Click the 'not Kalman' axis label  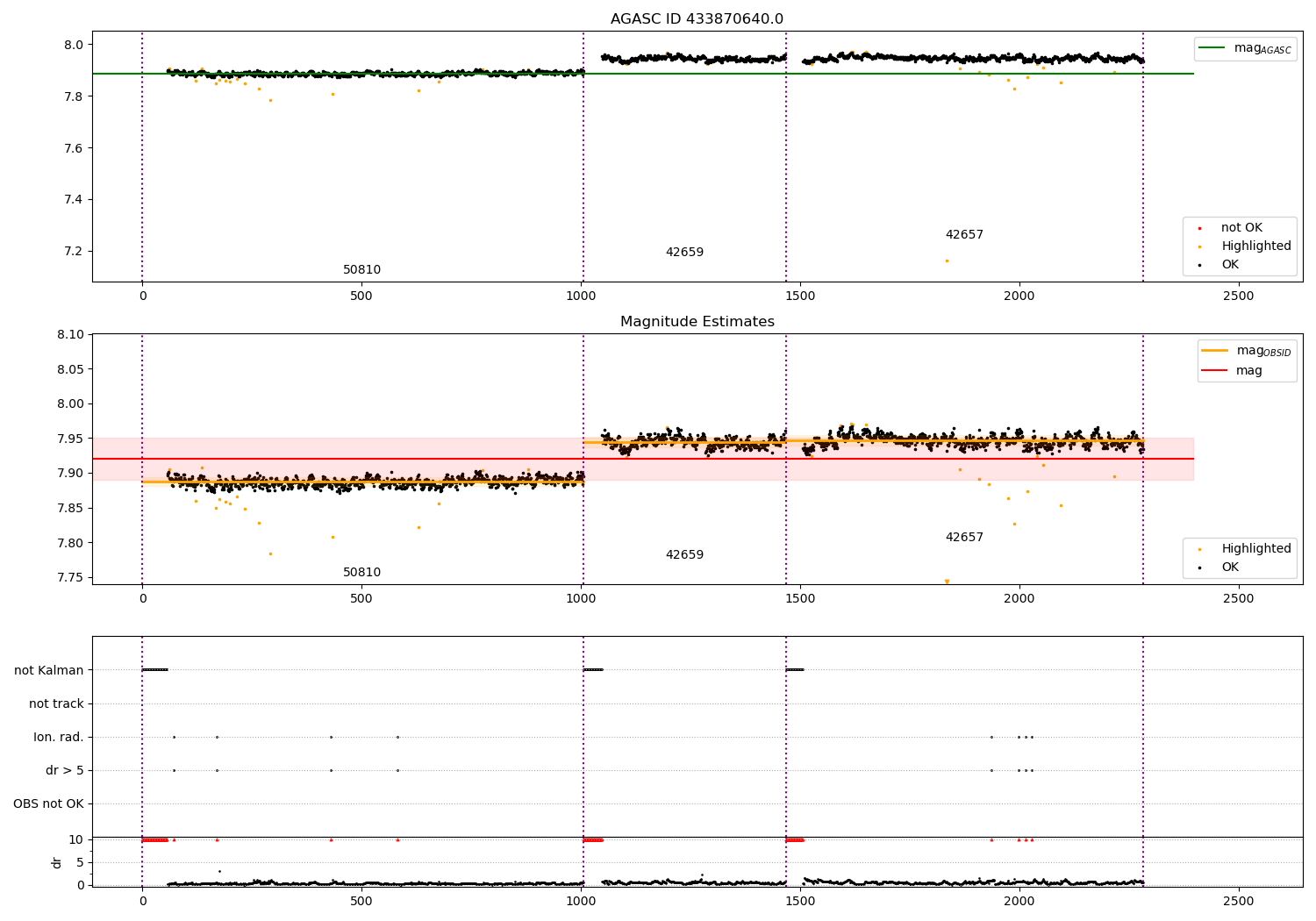(x=49, y=671)
